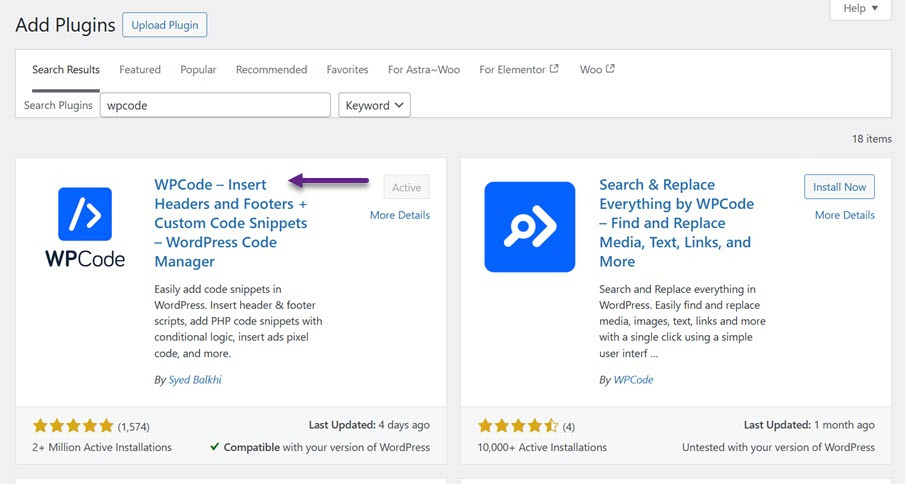The width and height of the screenshot is (905, 484).
Task: Switch to the Popular tab
Action: [x=198, y=70]
